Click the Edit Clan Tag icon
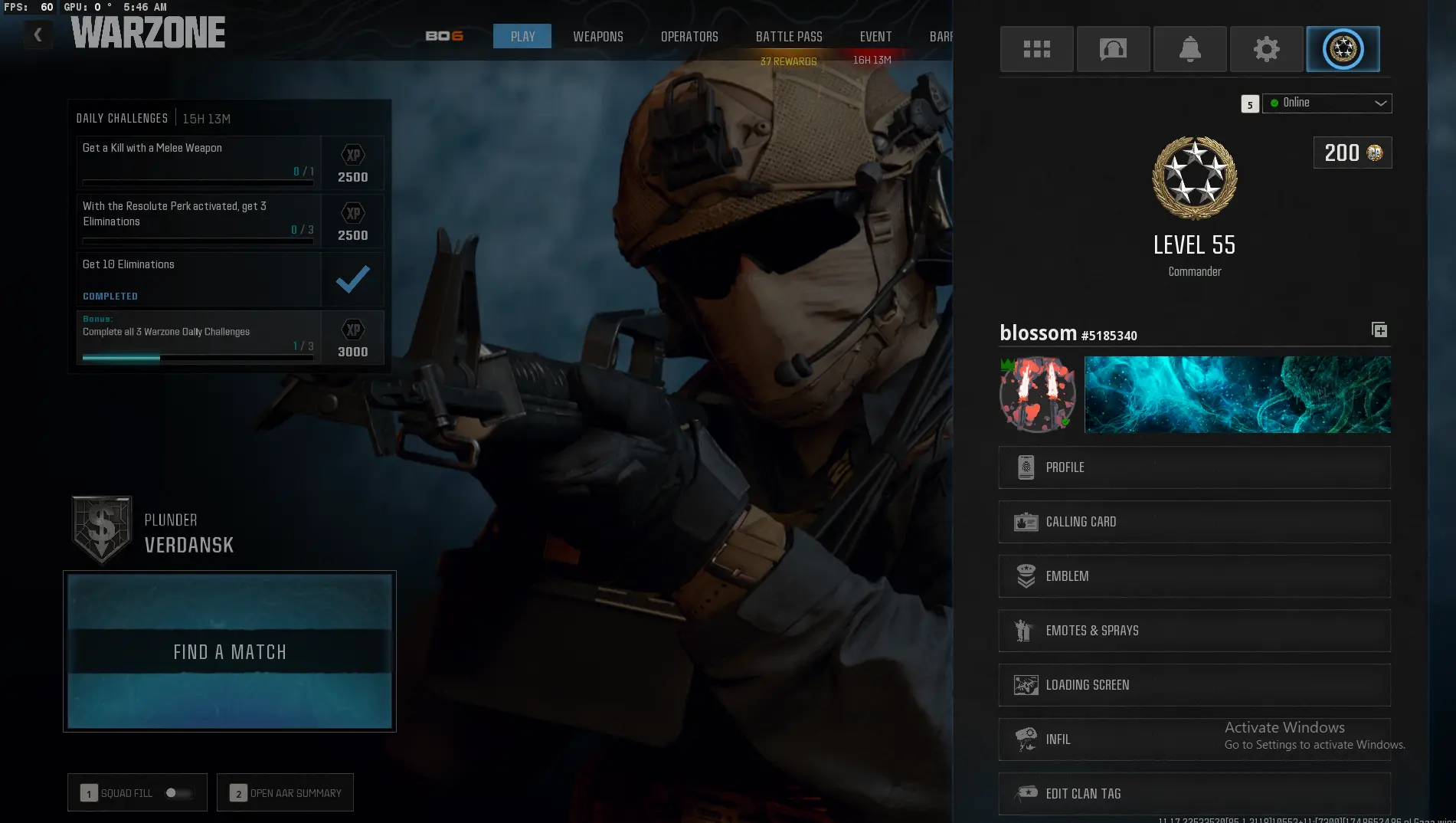1456x823 pixels. click(x=1026, y=793)
